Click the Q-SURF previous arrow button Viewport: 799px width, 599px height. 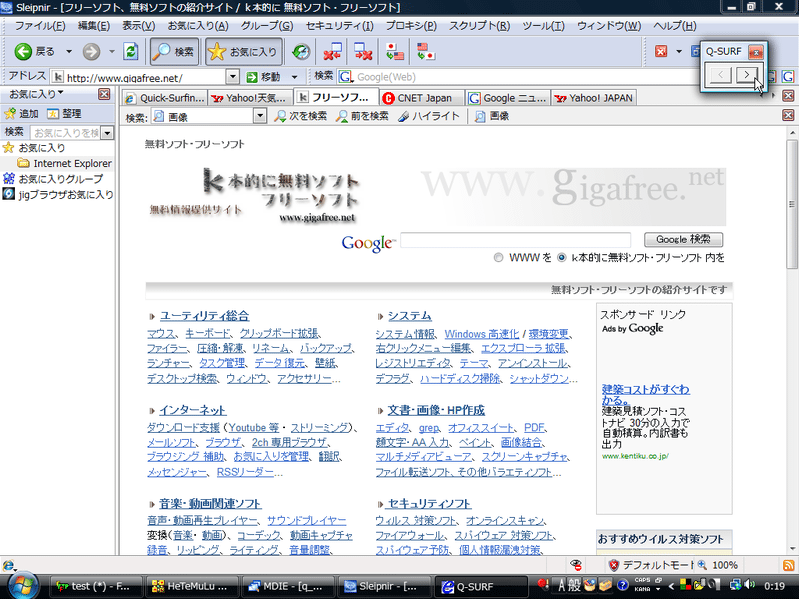(x=720, y=75)
